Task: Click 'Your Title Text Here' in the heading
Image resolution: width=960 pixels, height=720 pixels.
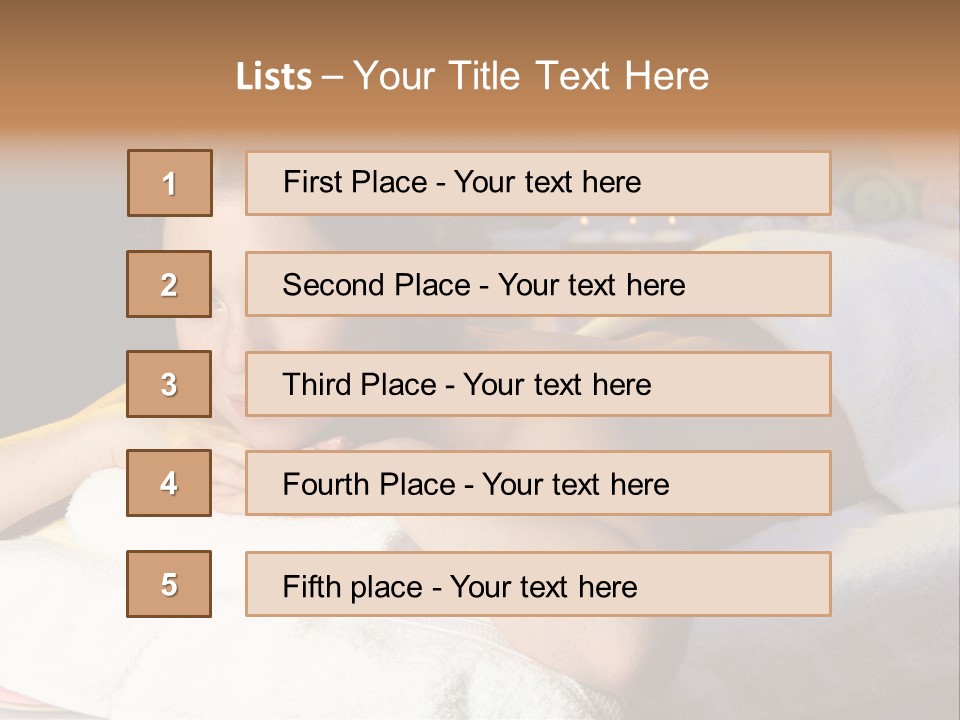Action: tap(531, 76)
